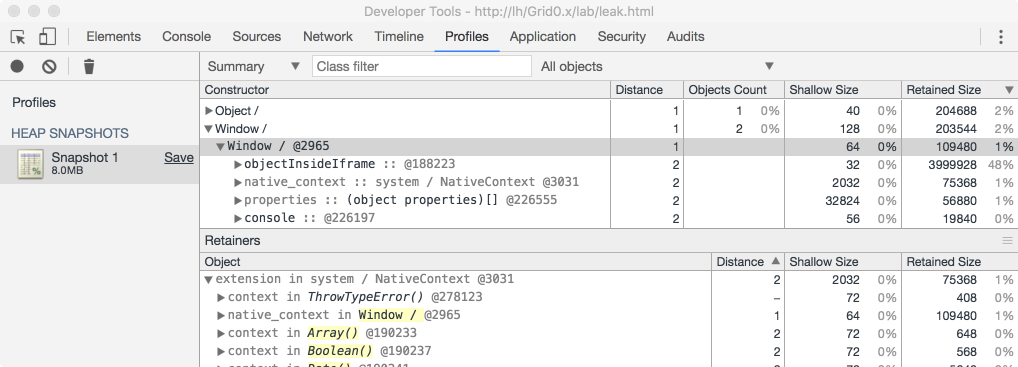Select the Profiles tab
The image size is (1018, 367).
point(467,37)
